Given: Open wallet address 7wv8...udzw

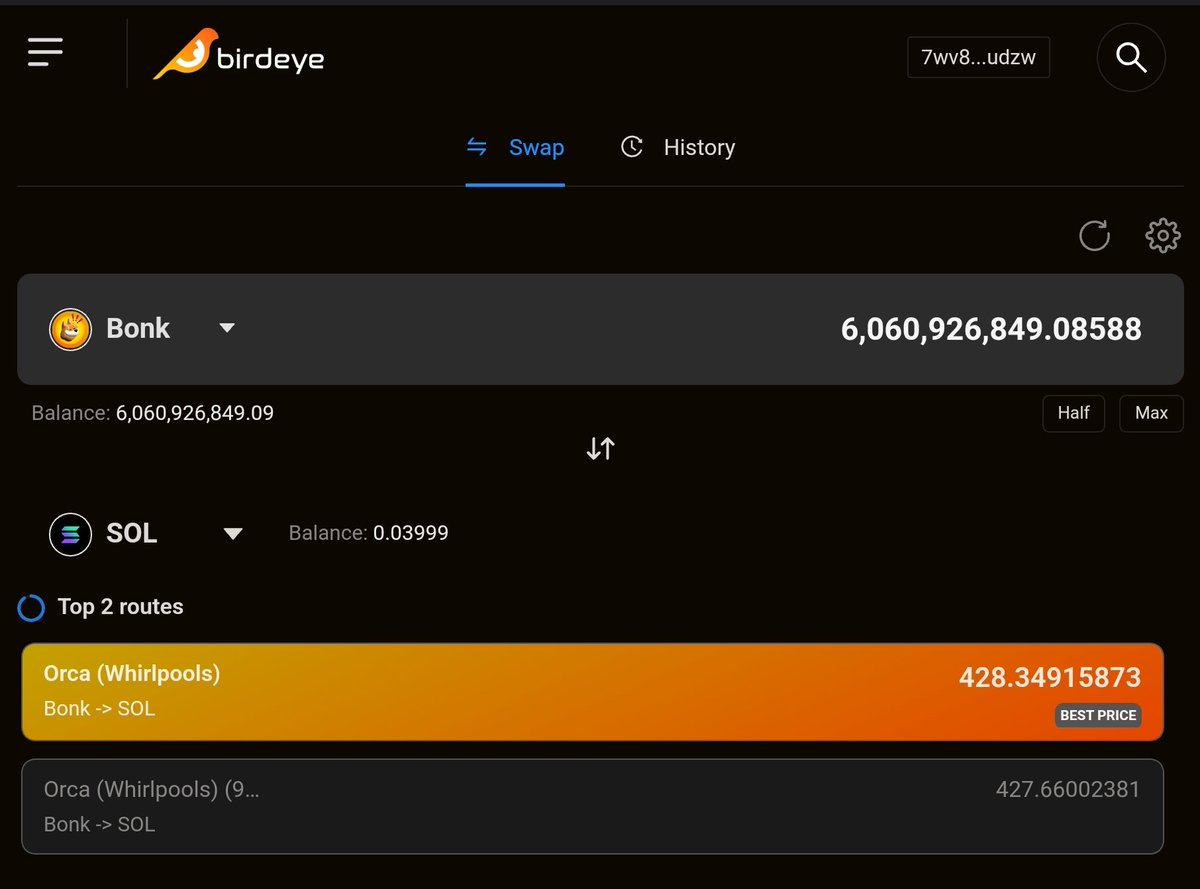Looking at the screenshot, I should [978, 58].
